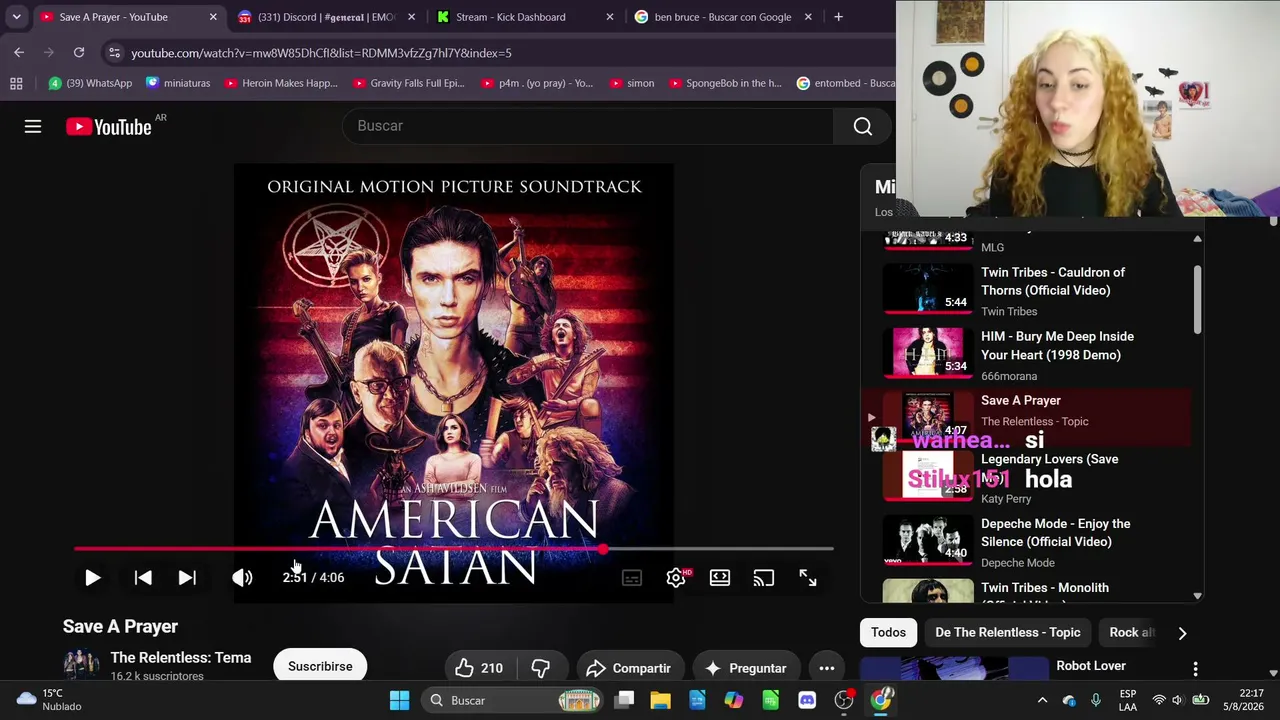Open the Gravity Falls Full Epi... bookmark
Viewport: 1280px width, 720px height.
pyautogui.click(x=407, y=83)
